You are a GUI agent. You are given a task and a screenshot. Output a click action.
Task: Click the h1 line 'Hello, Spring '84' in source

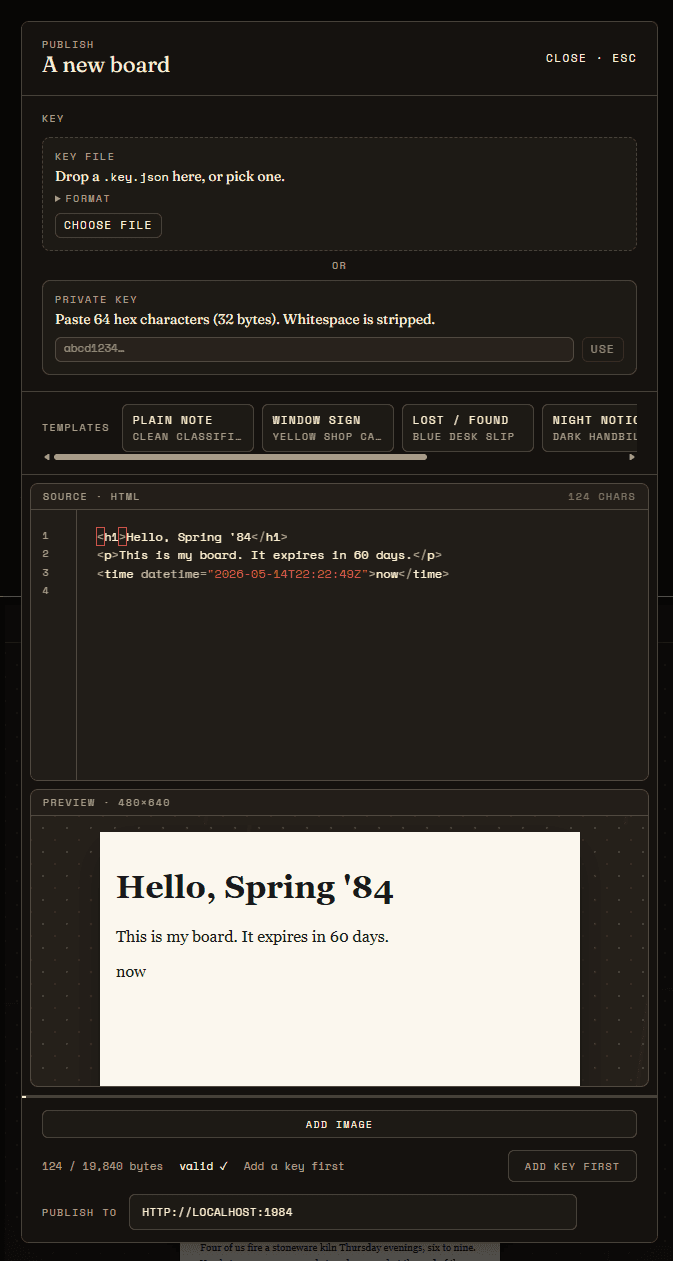[x=192, y=537]
